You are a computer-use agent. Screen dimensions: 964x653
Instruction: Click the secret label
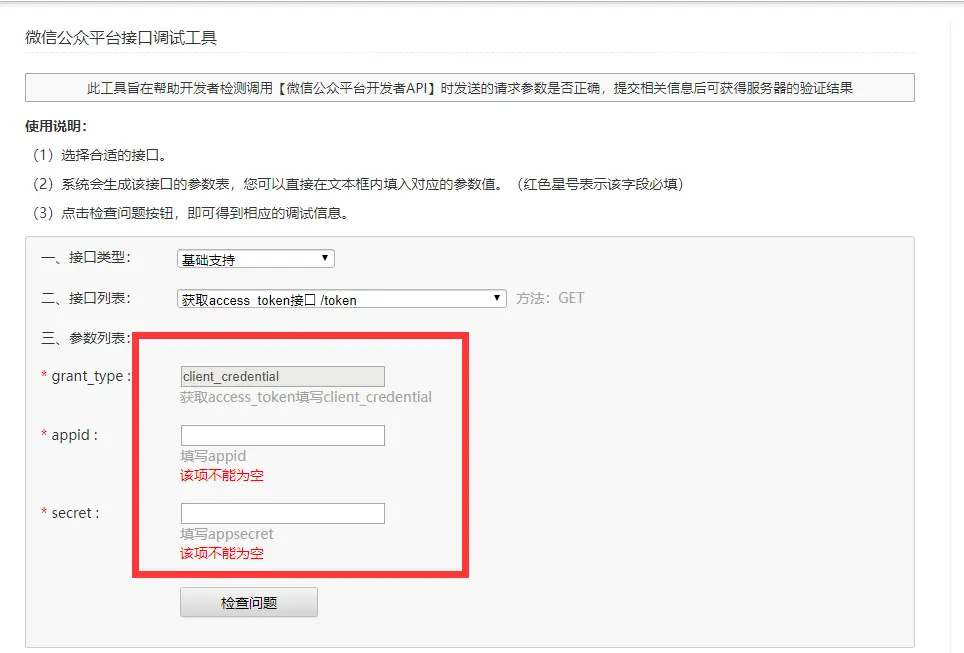pos(75,513)
